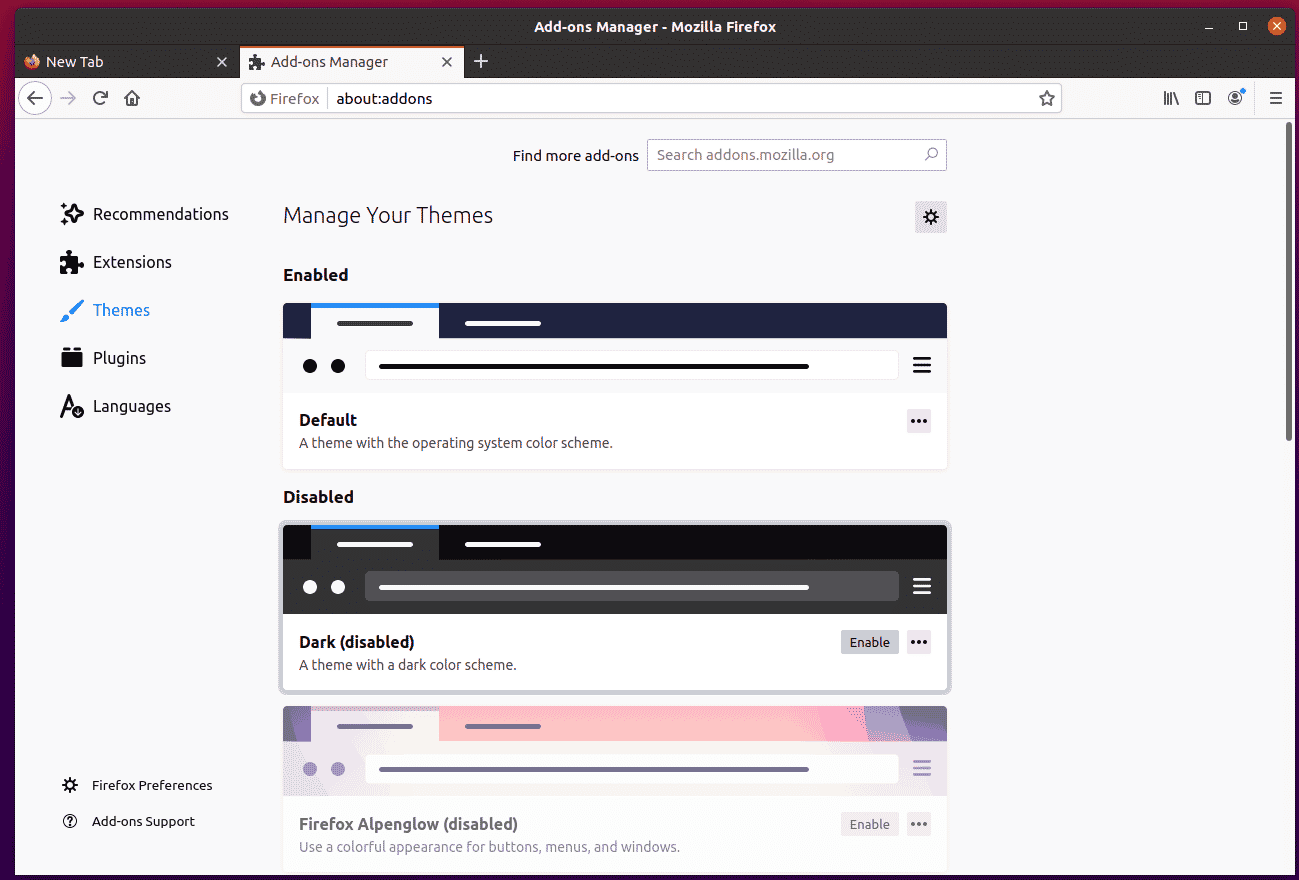Open more options for Dark theme
This screenshot has height=880, width=1299.
click(x=919, y=642)
